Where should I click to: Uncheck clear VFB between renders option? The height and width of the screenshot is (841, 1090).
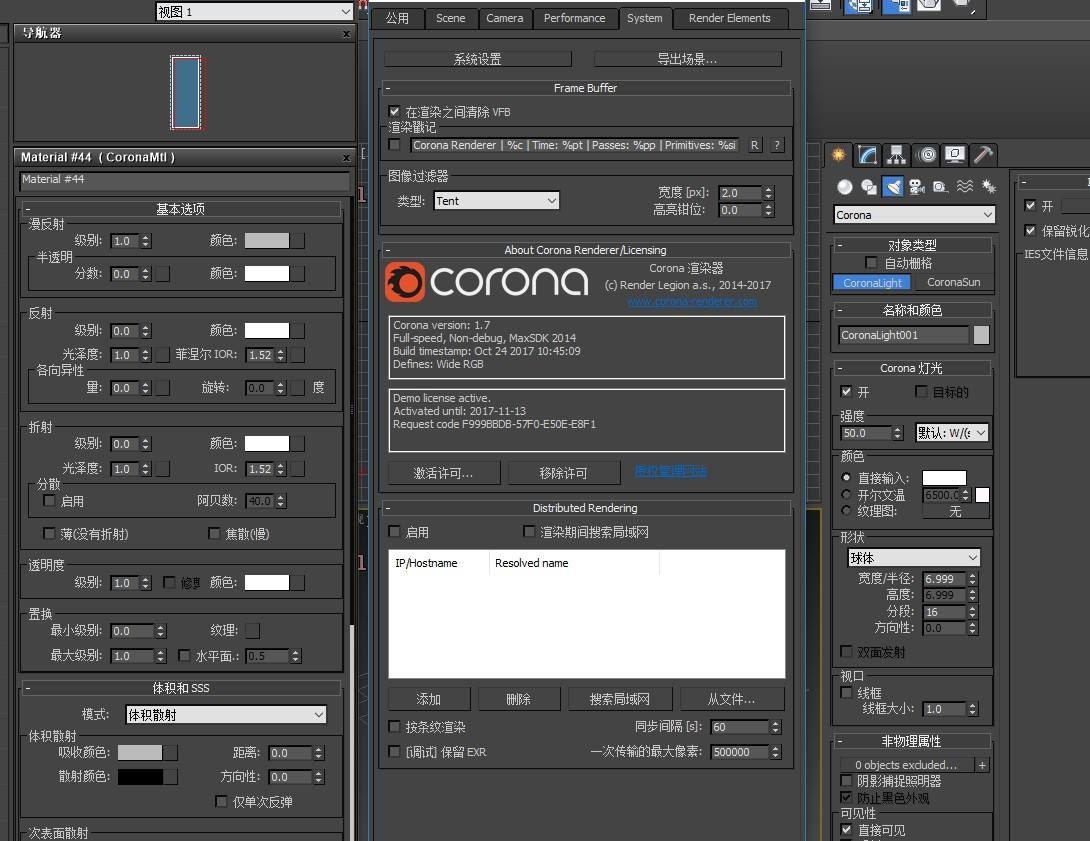tap(394, 111)
